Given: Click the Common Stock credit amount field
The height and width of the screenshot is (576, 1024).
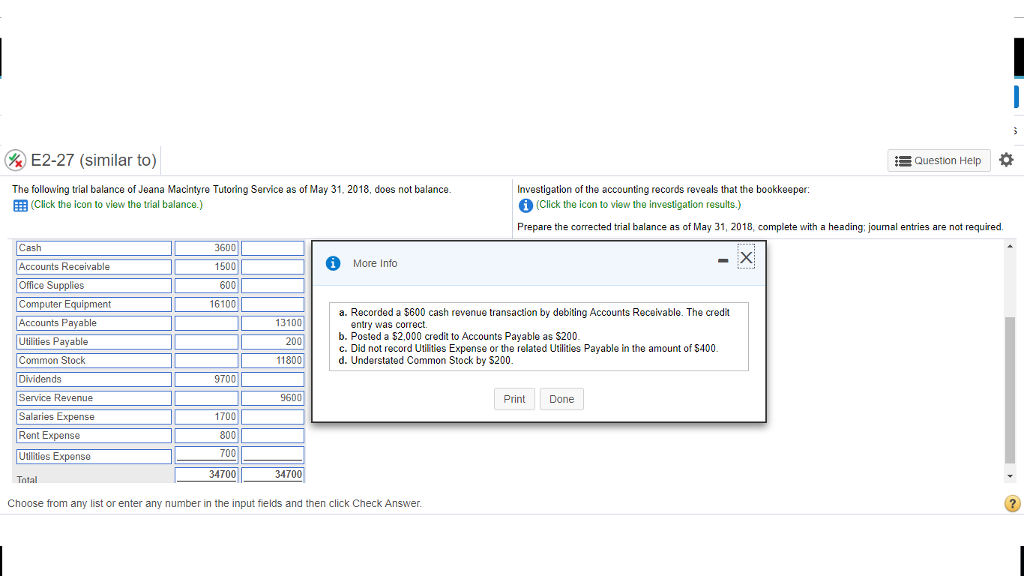Looking at the screenshot, I should click(x=273, y=361).
